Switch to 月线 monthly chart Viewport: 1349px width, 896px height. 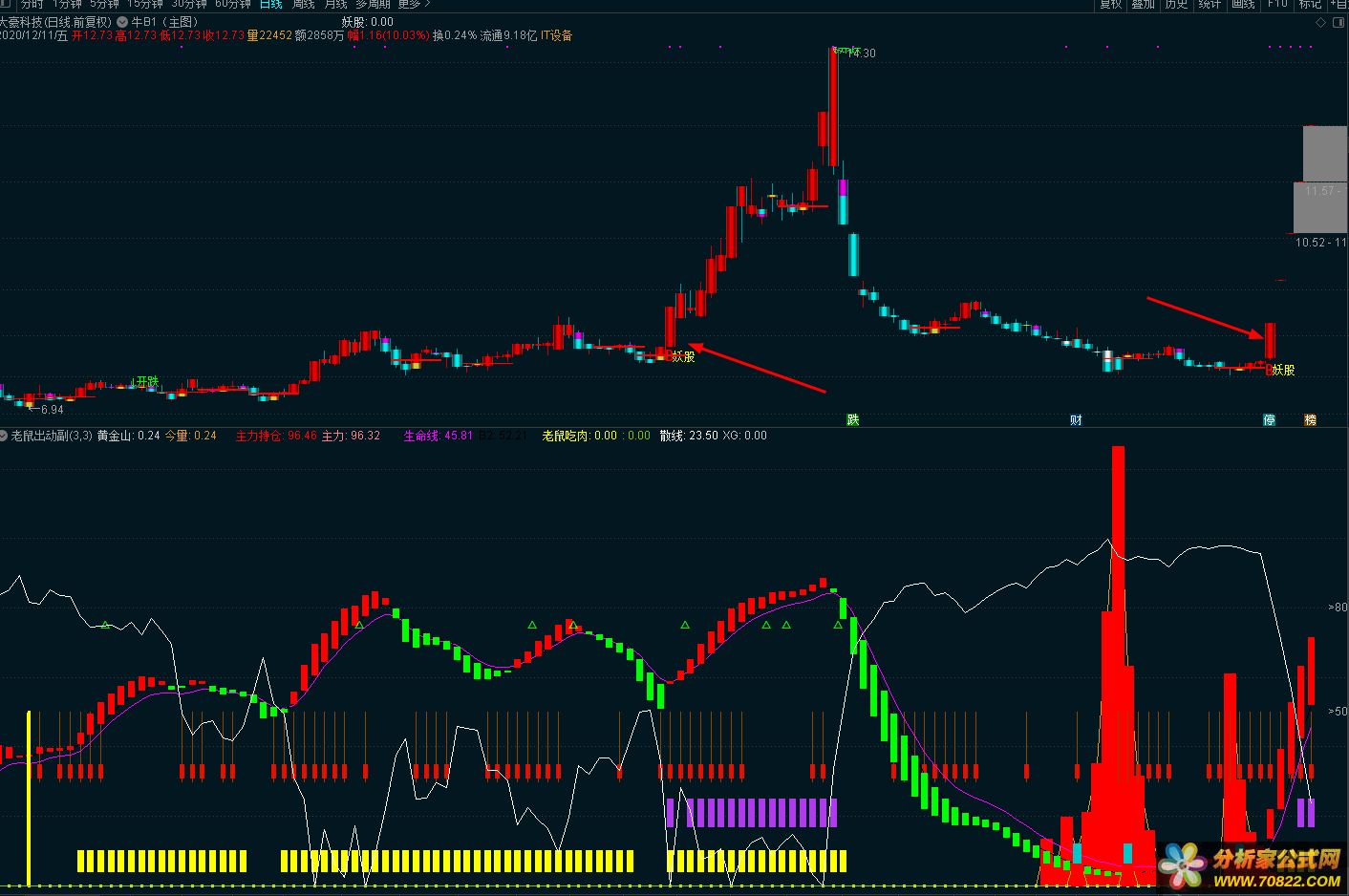[x=335, y=4]
